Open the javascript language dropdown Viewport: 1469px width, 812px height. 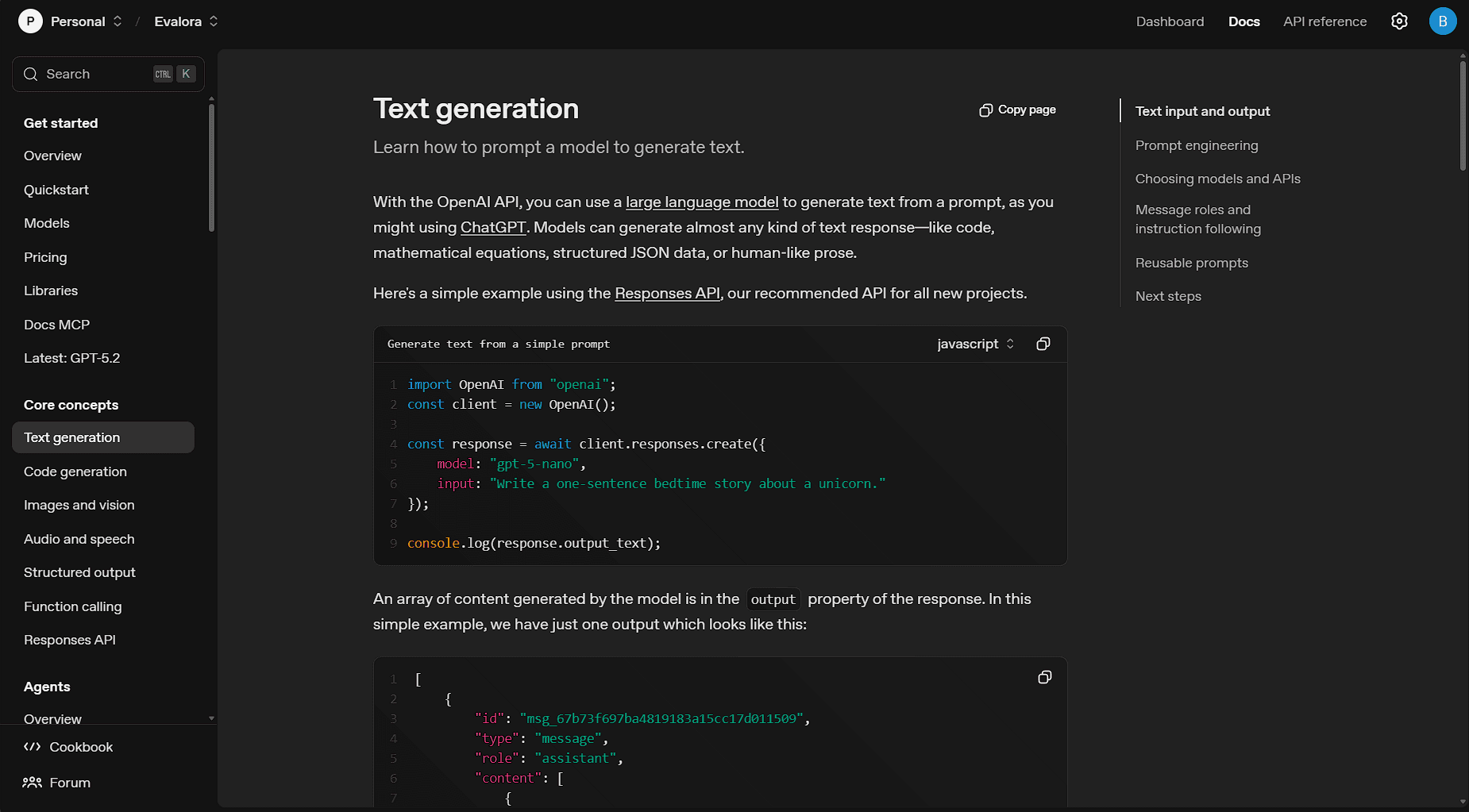[975, 344]
